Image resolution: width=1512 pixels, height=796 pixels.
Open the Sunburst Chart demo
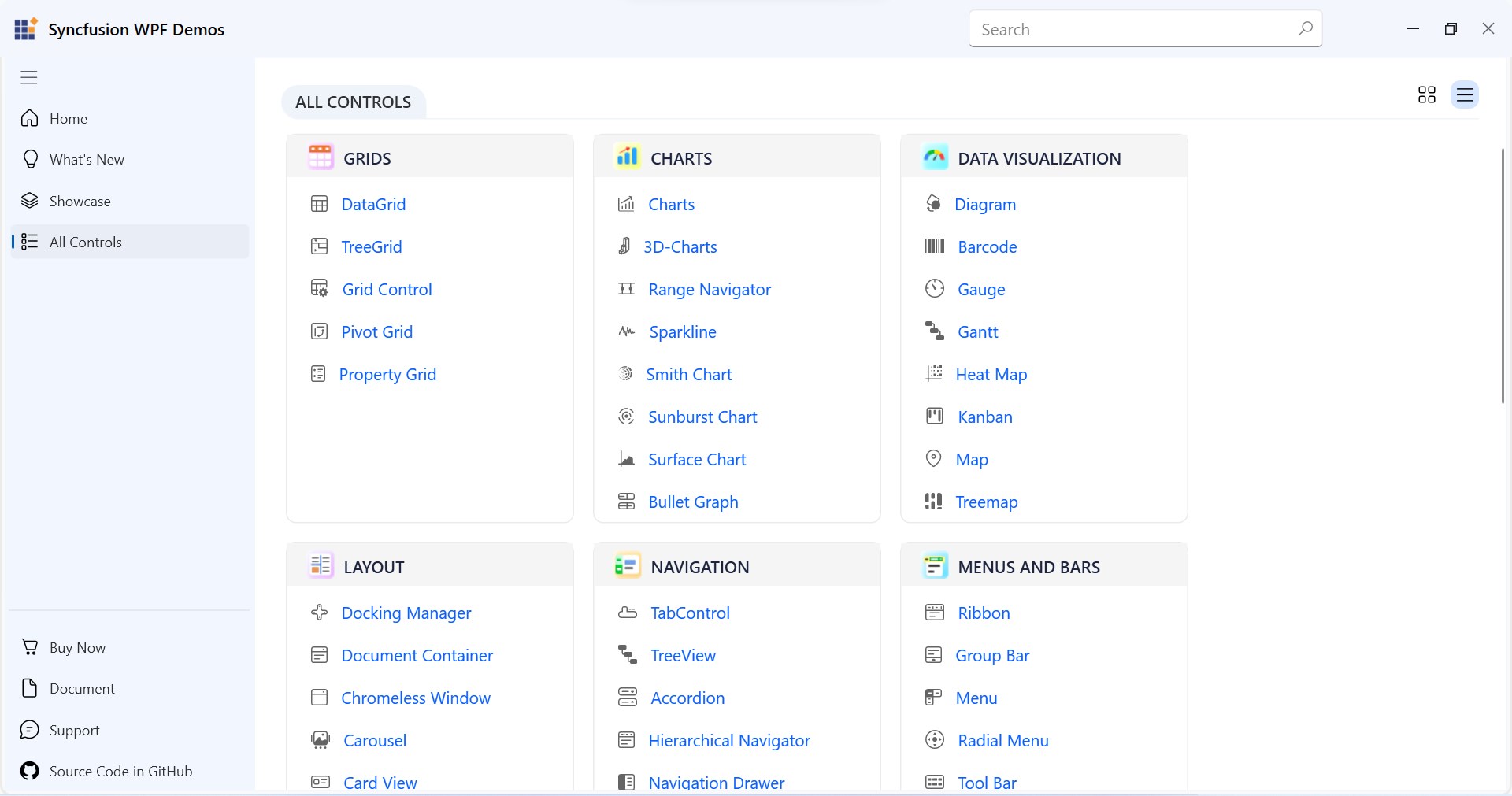[702, 417]
